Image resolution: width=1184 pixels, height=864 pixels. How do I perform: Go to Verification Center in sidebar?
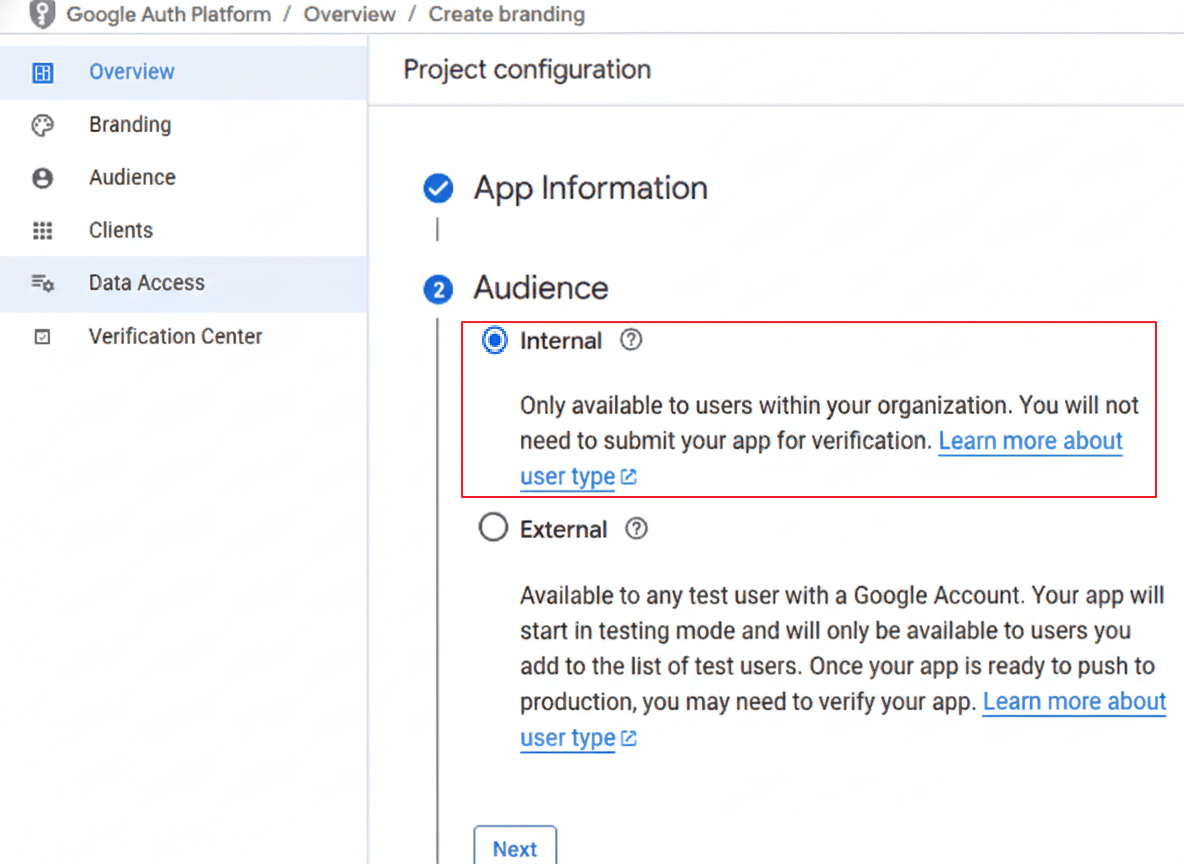[x=175, y=337]
